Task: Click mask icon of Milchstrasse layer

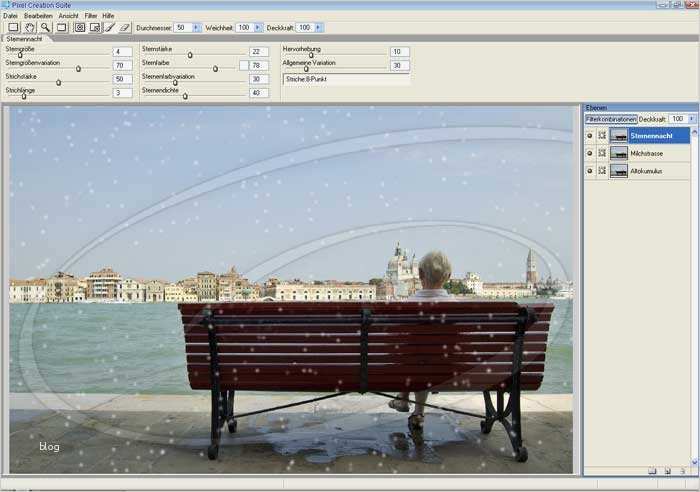Action: [x=602, y=153]
